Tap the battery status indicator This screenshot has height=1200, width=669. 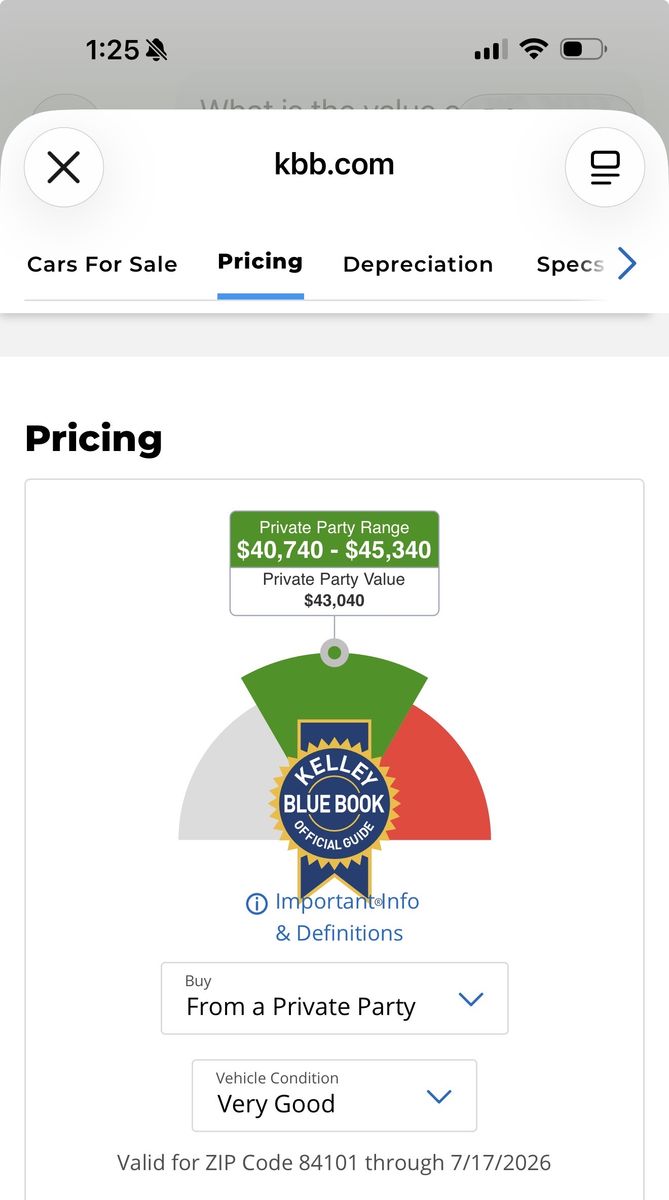584,49
